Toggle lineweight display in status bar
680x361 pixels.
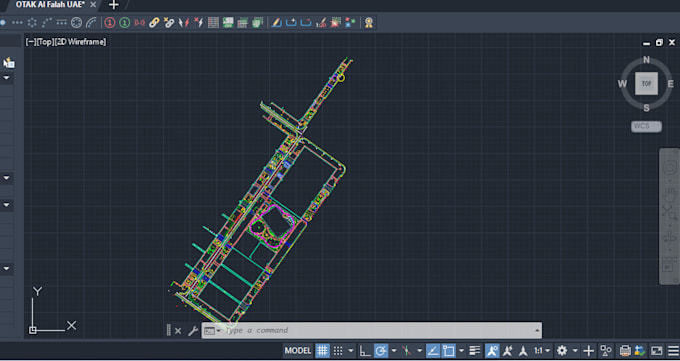[x=475, y=351]
